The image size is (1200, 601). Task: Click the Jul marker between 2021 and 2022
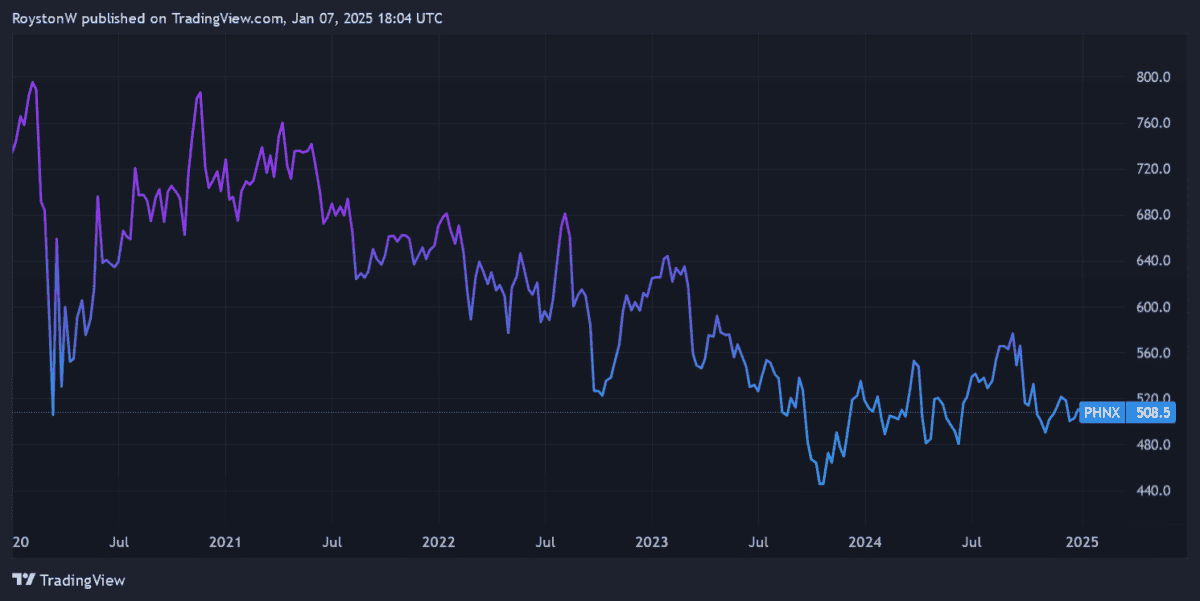(x=332, y=542)
